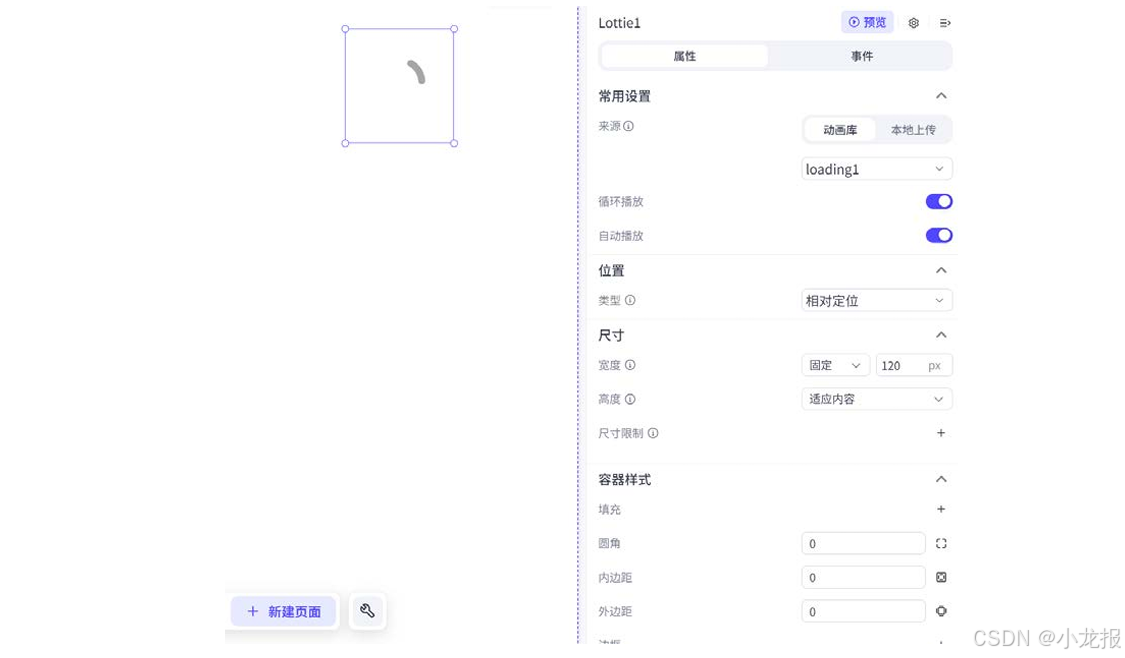The image size is (1125, 658).
Task: Switch to the 事件 tab
Action: (861, 56)
